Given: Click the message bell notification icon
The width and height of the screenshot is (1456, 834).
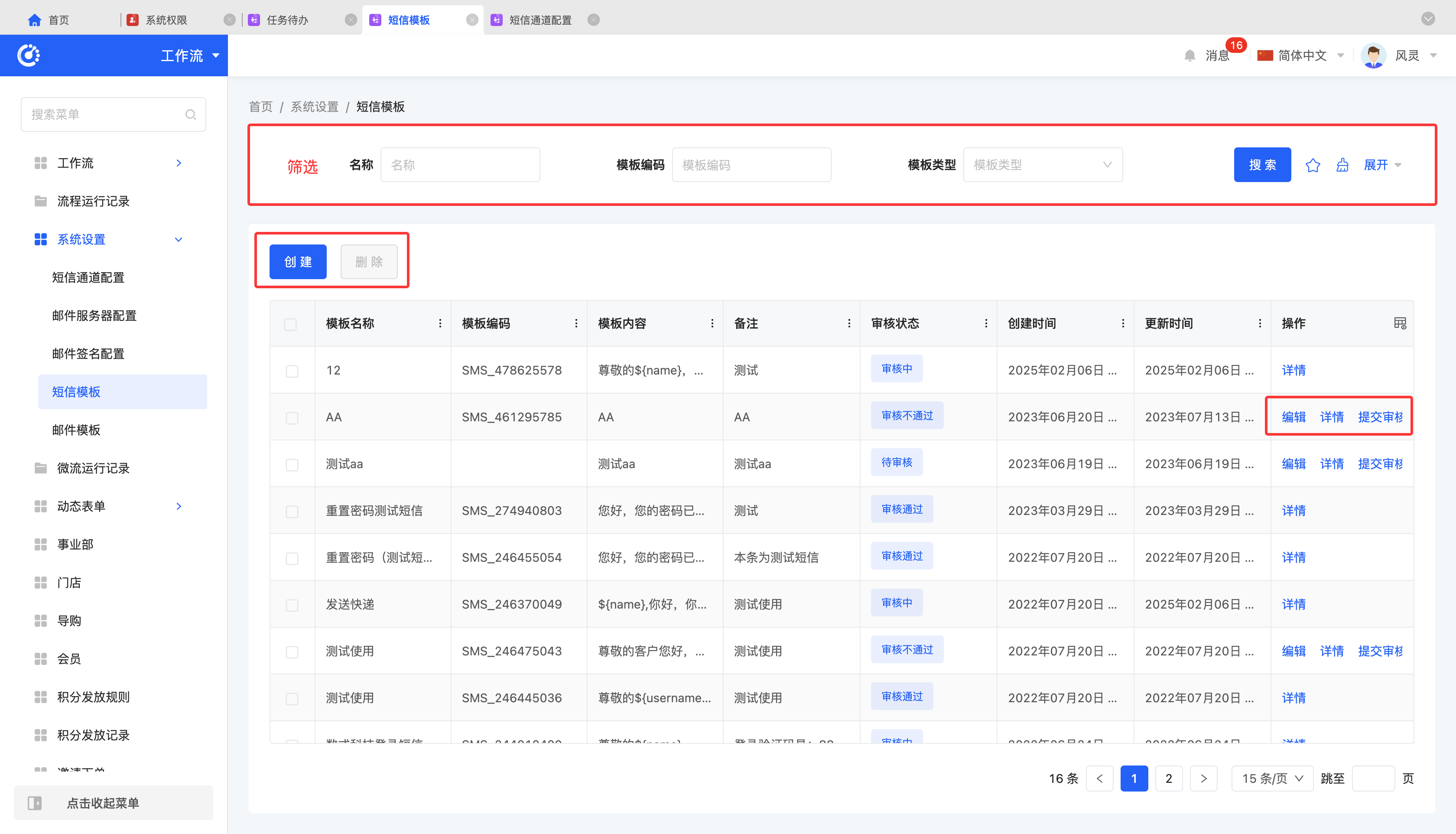Looking at the screenshot, I should (x=1189, y=55).
